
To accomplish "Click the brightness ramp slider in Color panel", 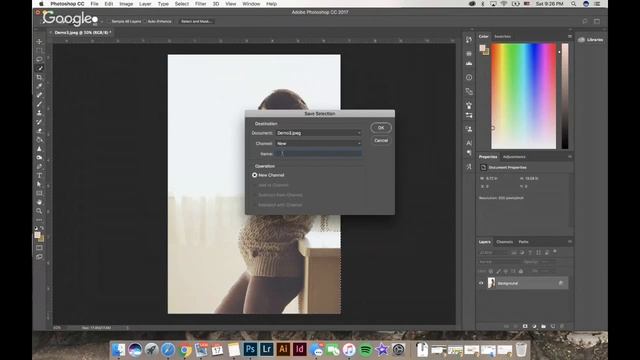I will point(565,96).
